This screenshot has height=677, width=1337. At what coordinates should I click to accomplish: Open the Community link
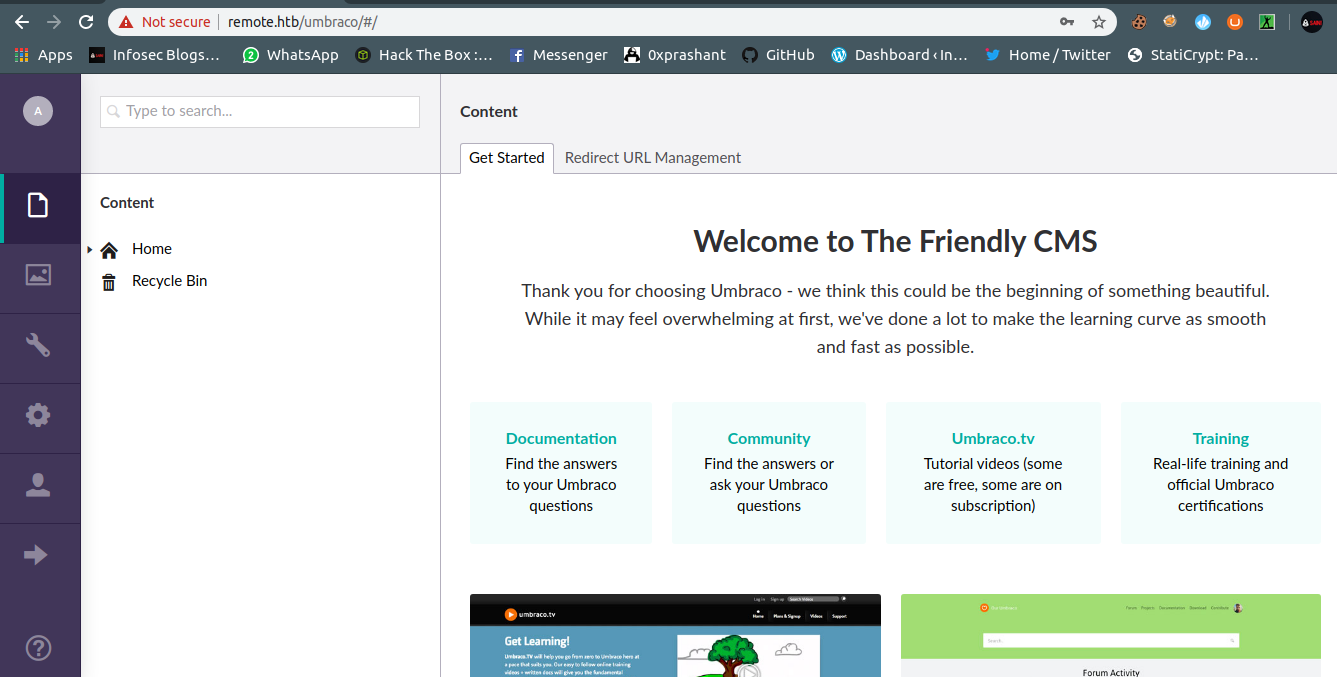(768, 438)
